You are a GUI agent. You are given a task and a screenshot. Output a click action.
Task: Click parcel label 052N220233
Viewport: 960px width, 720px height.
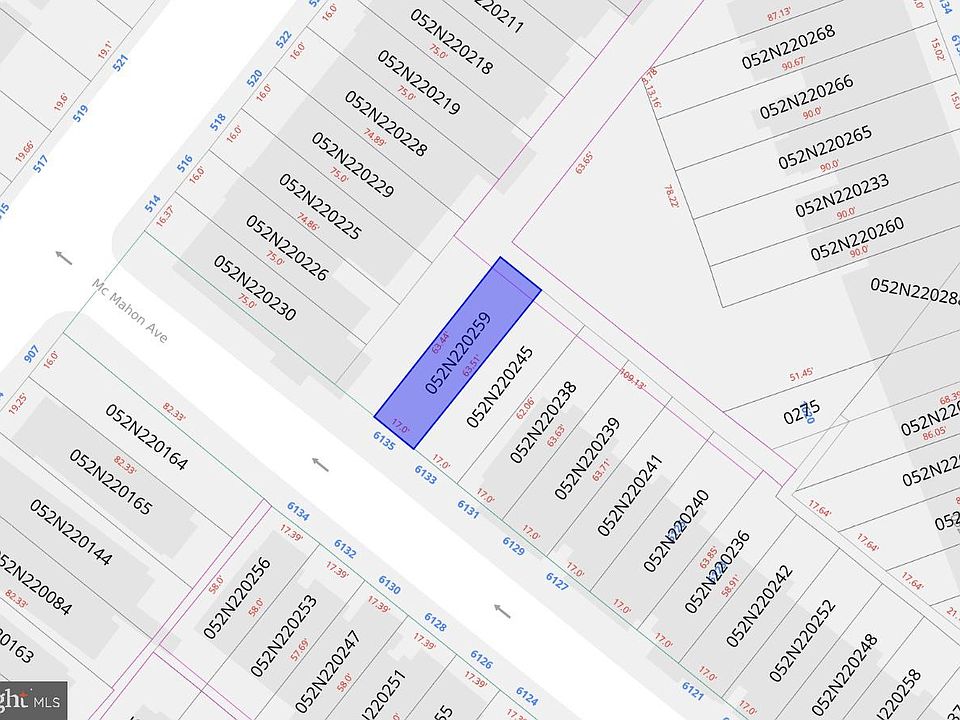(x=842, y=196)
